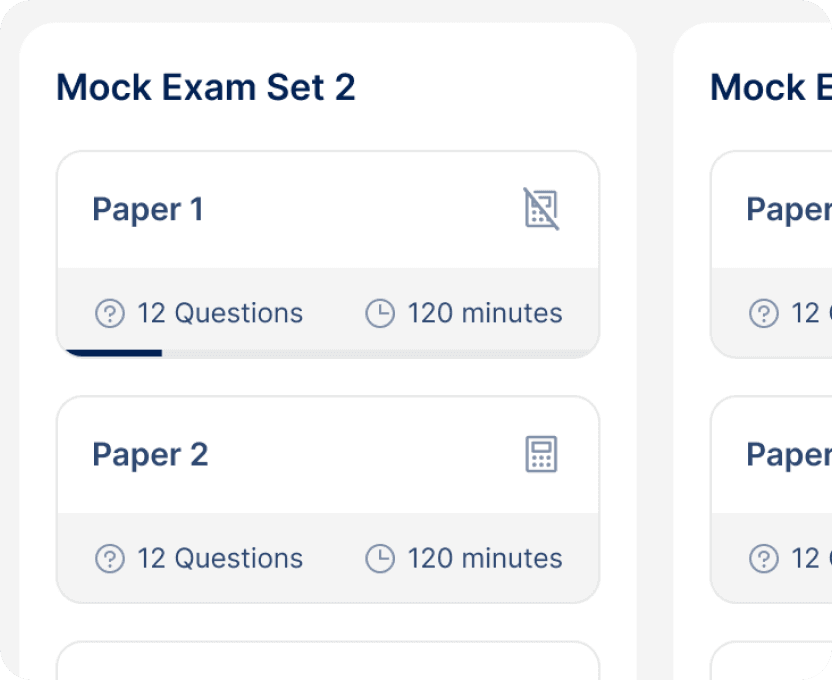This screenshot has width=832, height=680.
Task: Click the clock icon on Paper 2
Action: (381, 558)
